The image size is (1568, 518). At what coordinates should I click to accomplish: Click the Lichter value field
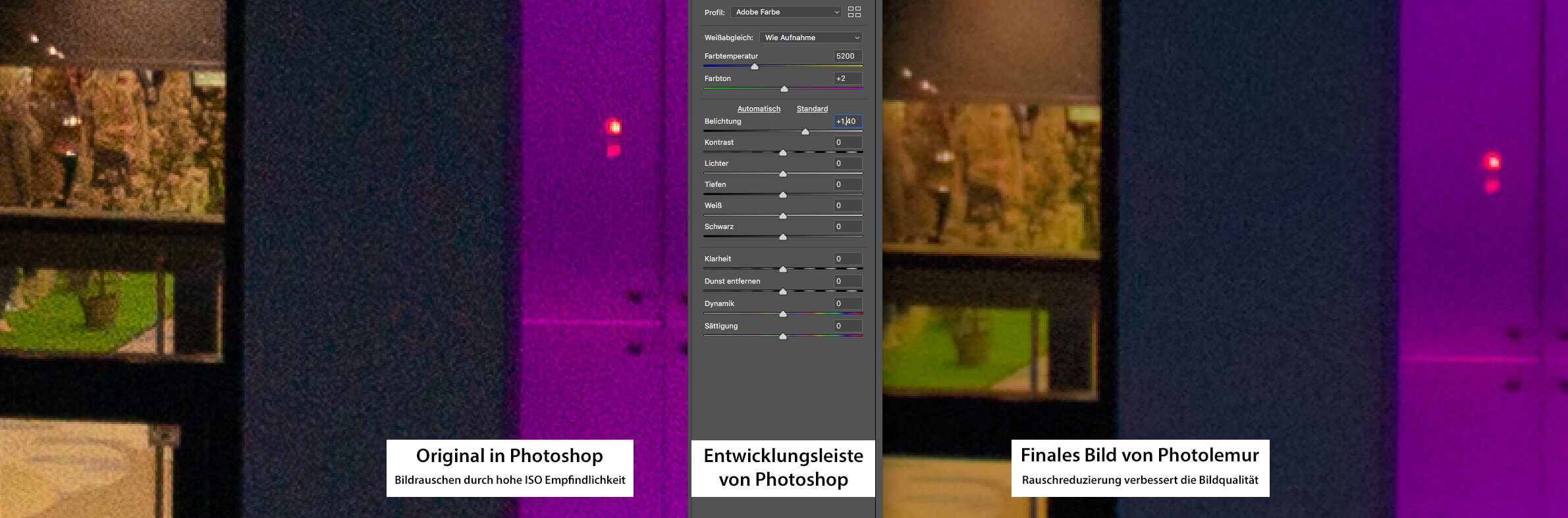click(847, 163)
